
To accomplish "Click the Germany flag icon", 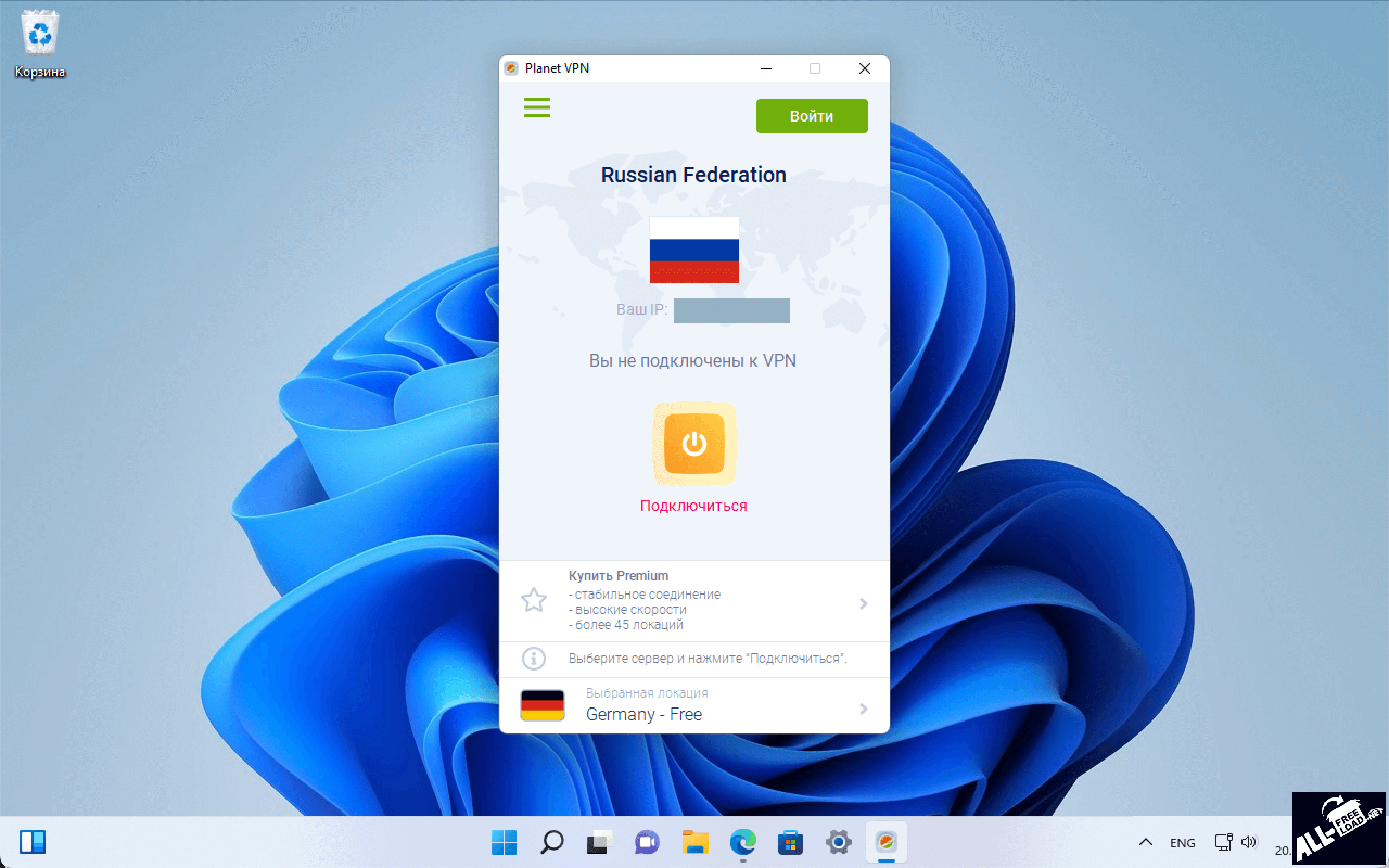I will pyautogui.click(x=542, y=705).
